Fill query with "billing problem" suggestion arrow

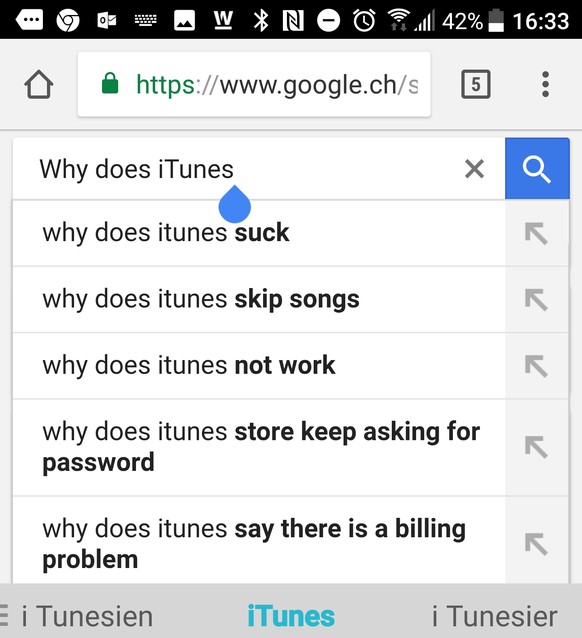[x=536, y=544]
